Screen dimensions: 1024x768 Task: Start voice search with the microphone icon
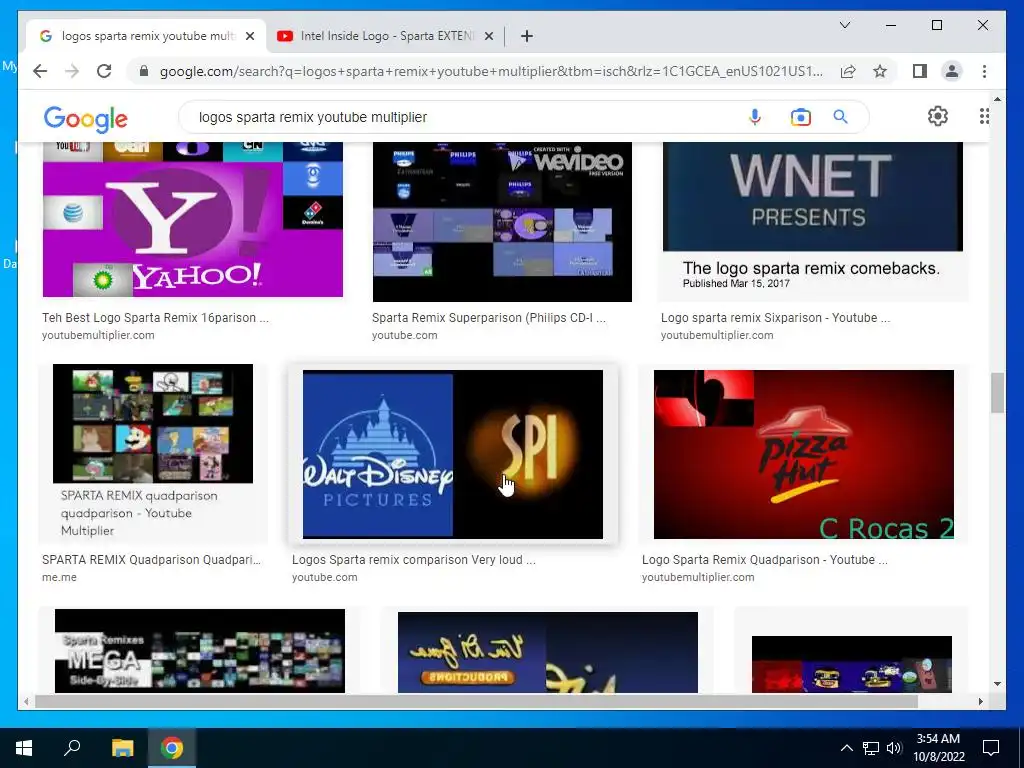click(x=754, y=117)
